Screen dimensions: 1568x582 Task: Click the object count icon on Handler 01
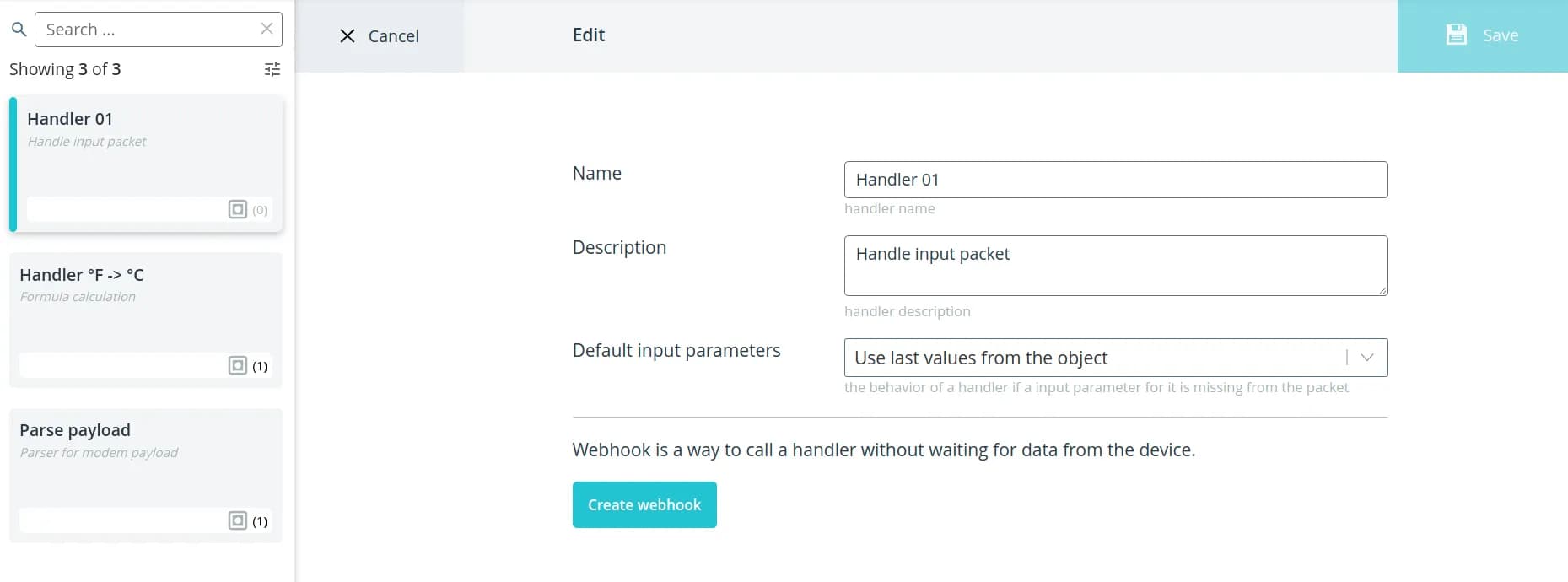click(238, 209)
